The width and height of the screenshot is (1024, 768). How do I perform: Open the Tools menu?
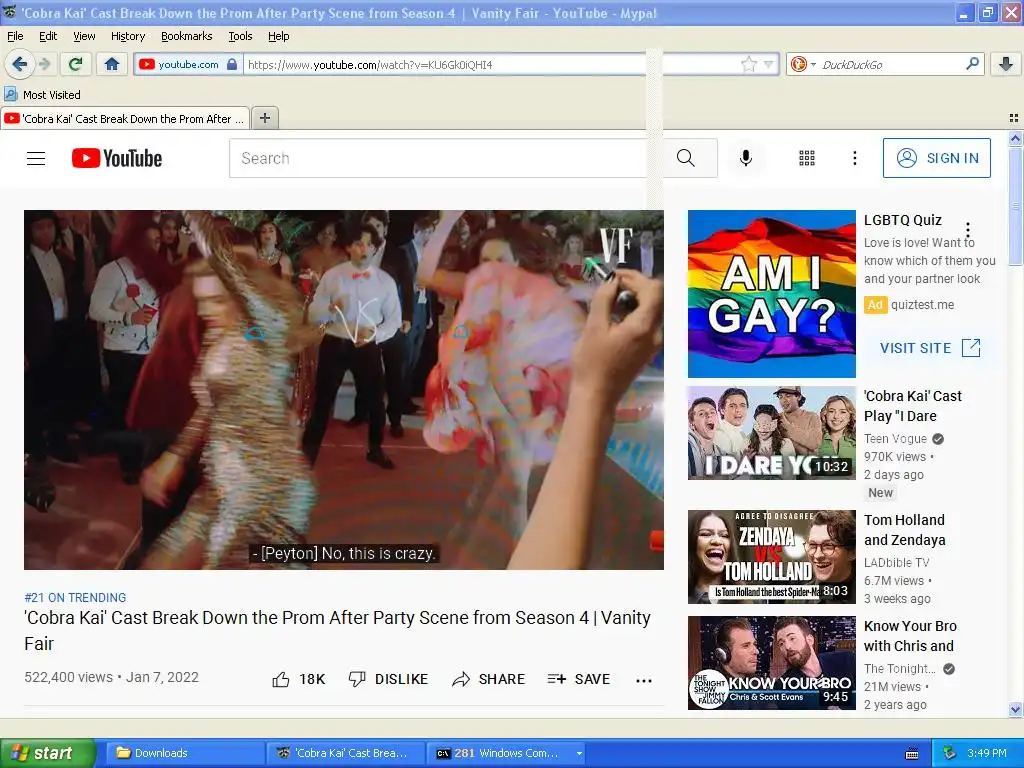240,36
